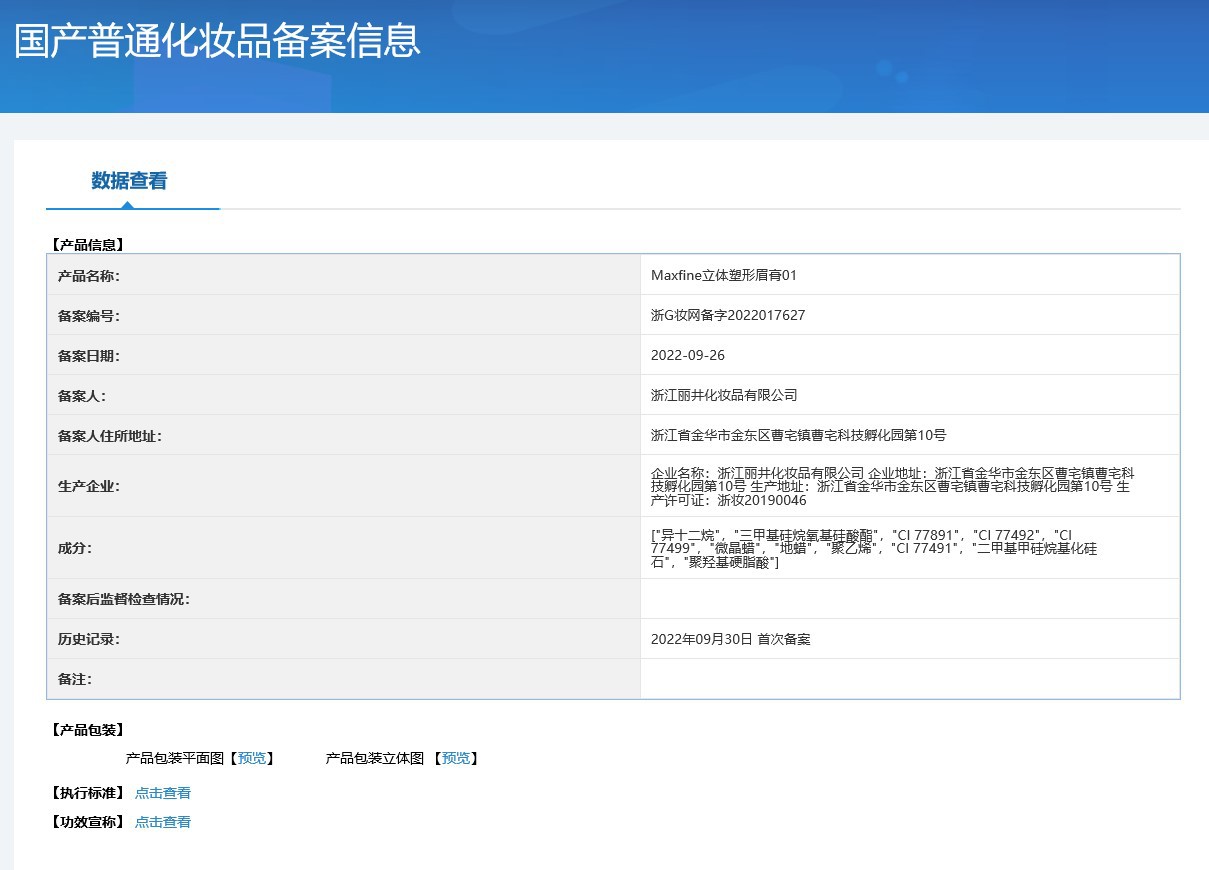Click the 备案日期 row label

pyautogui.click(x=89, y=355)
